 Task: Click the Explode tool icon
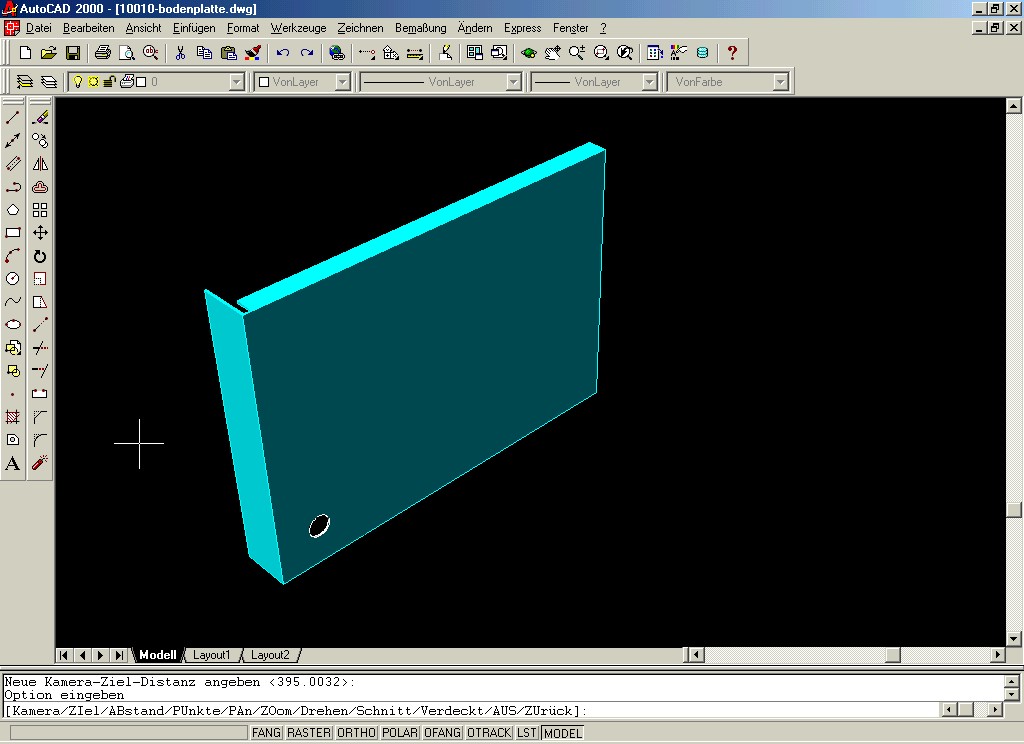(x=40, y=463)
